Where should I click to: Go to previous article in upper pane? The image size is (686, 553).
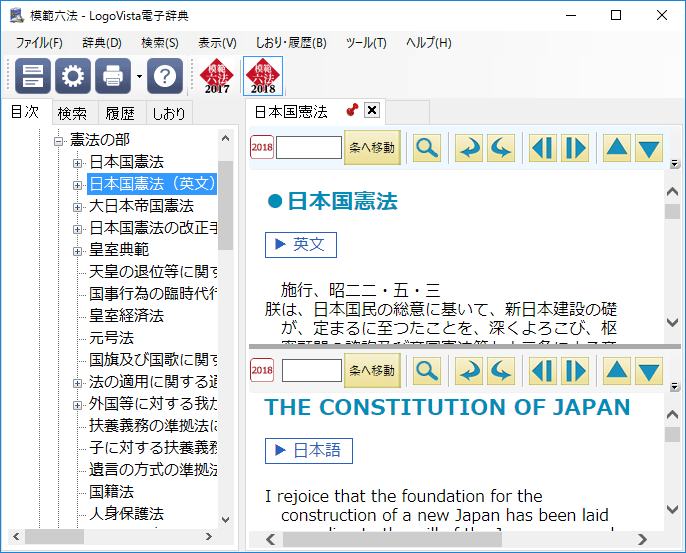click(x=543, y=147)
